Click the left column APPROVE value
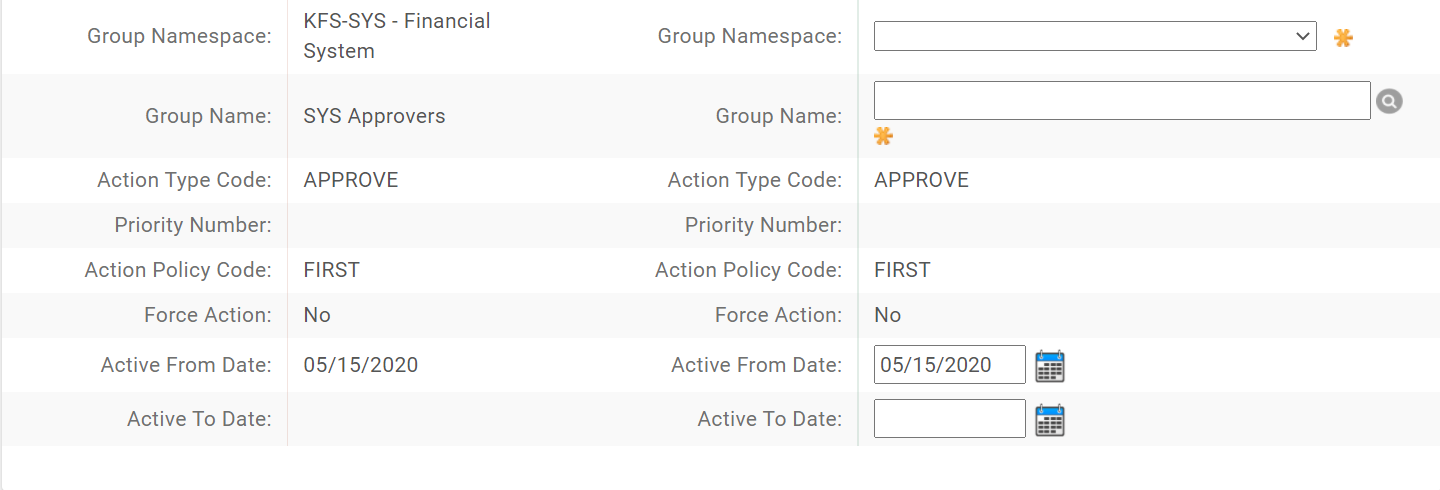The height and width of the screenshot is (490, 1440). pos(350,180)
